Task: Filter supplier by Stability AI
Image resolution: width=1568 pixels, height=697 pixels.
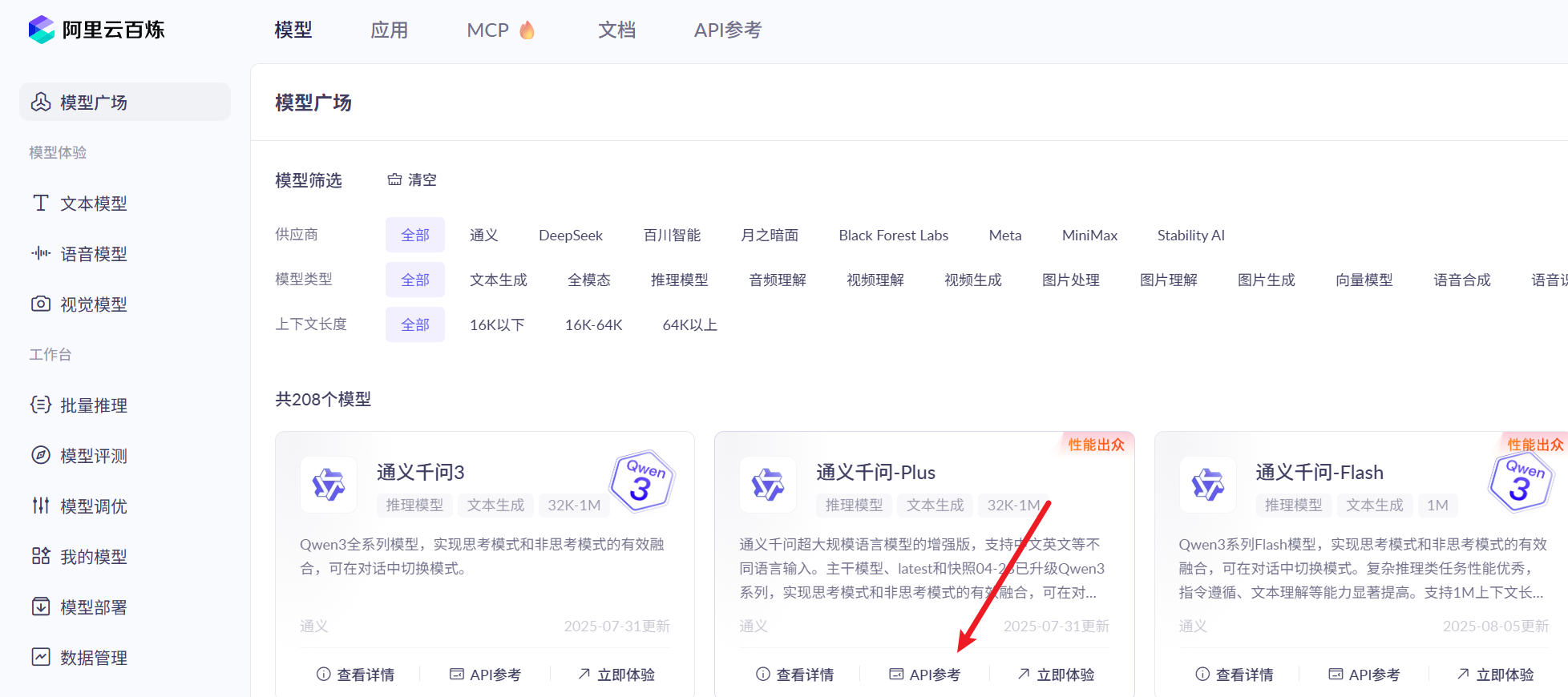Action: pyautogui.click(x=1191, y=235)
